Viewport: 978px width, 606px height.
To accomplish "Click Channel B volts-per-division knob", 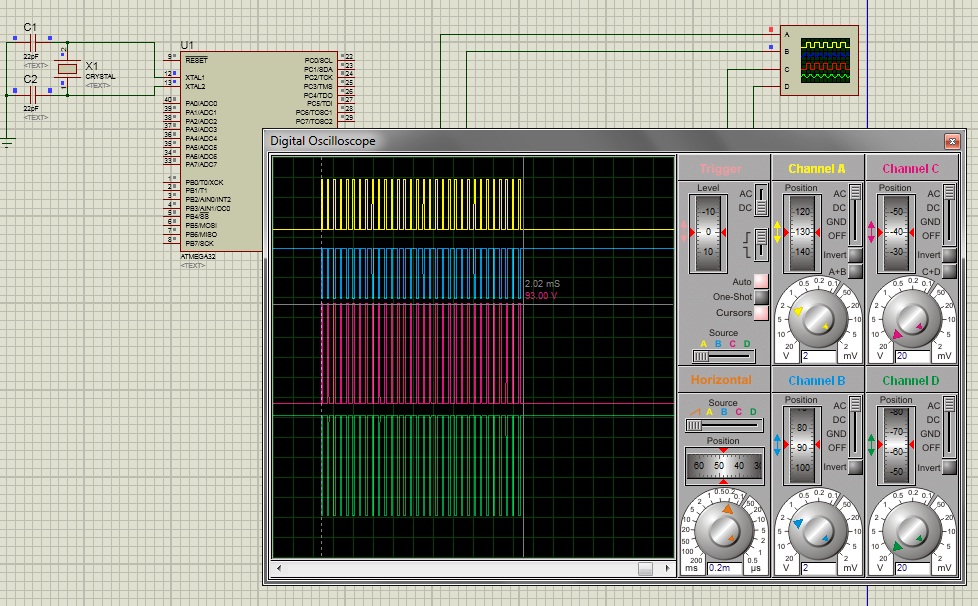I will coord(817,531).
